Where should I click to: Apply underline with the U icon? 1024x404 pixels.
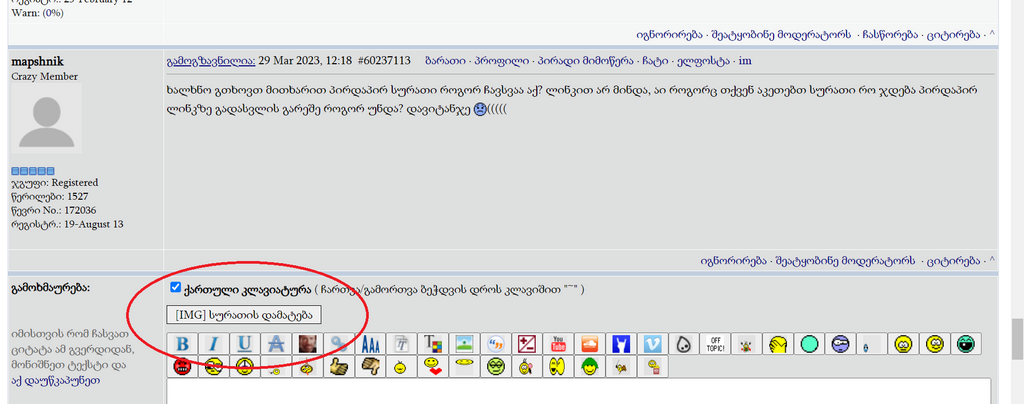point(245,344)
